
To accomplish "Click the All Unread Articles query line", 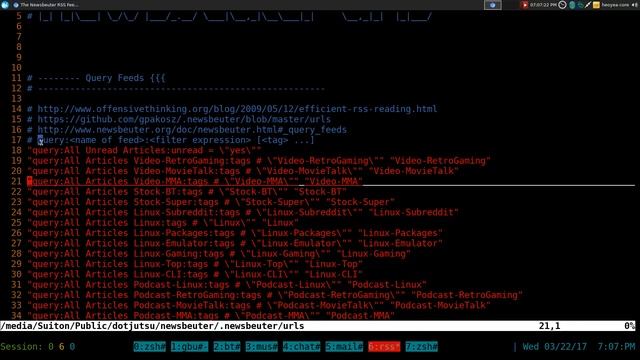I will (x=144, y=150).
